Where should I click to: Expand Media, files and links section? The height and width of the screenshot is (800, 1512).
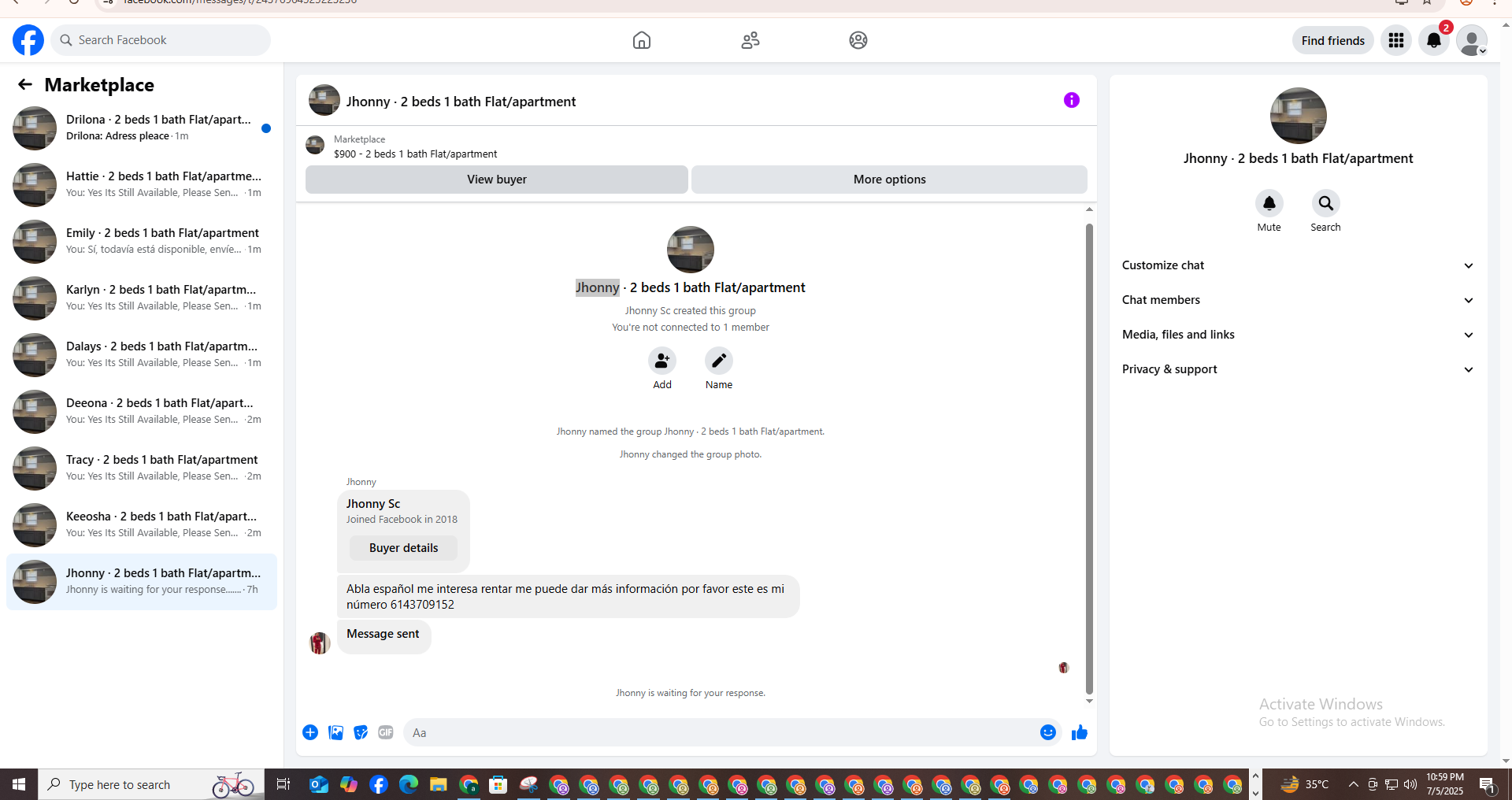click(1298, 335)
